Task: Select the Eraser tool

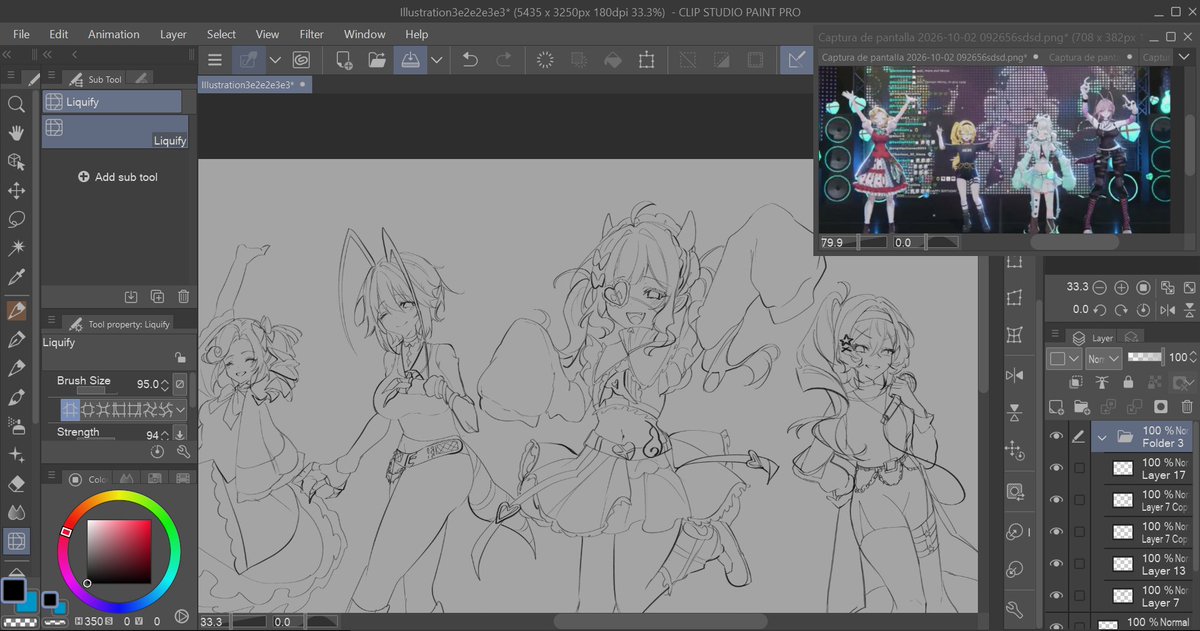Action: click(x=16, y=484)
